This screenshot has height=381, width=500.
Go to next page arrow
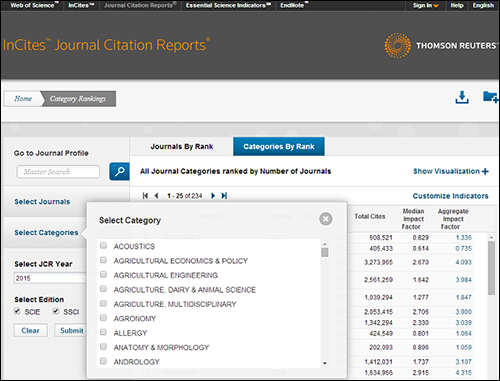213,196
